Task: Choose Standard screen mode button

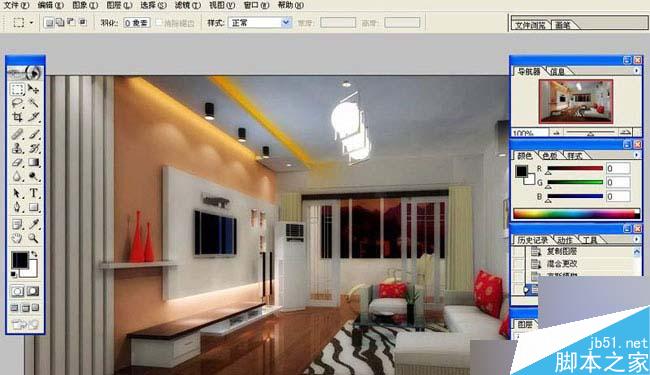Action: 15,307
